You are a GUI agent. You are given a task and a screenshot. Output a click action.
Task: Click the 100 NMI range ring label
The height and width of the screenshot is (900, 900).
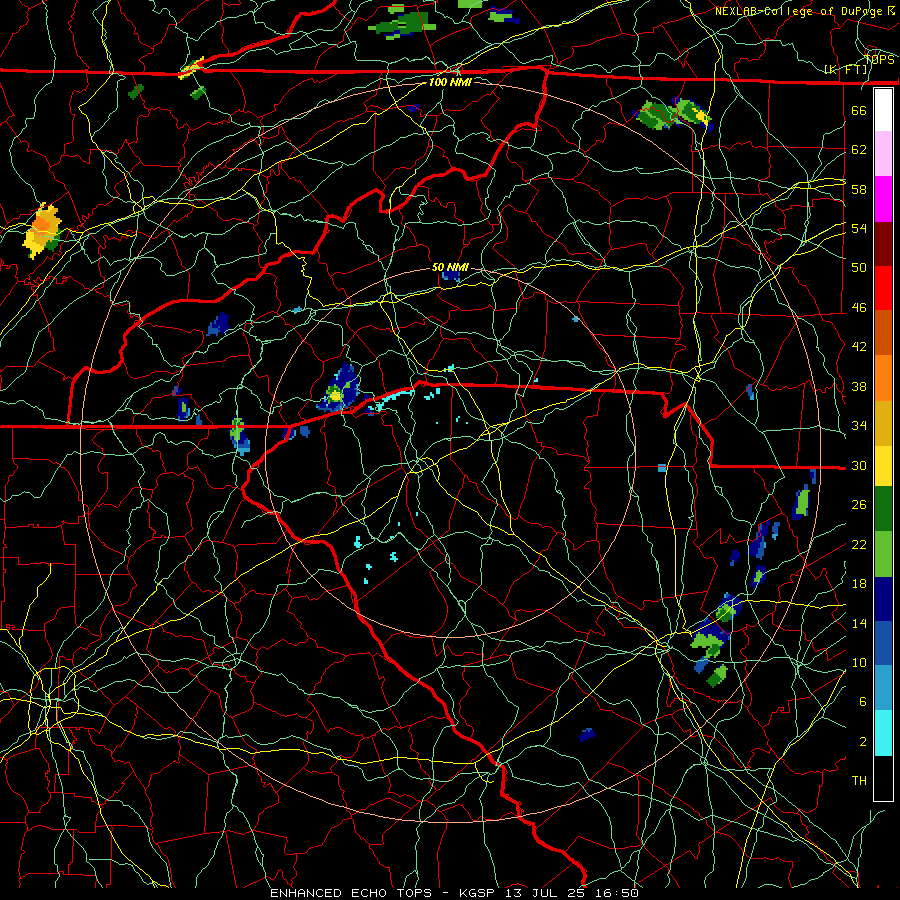450,82
